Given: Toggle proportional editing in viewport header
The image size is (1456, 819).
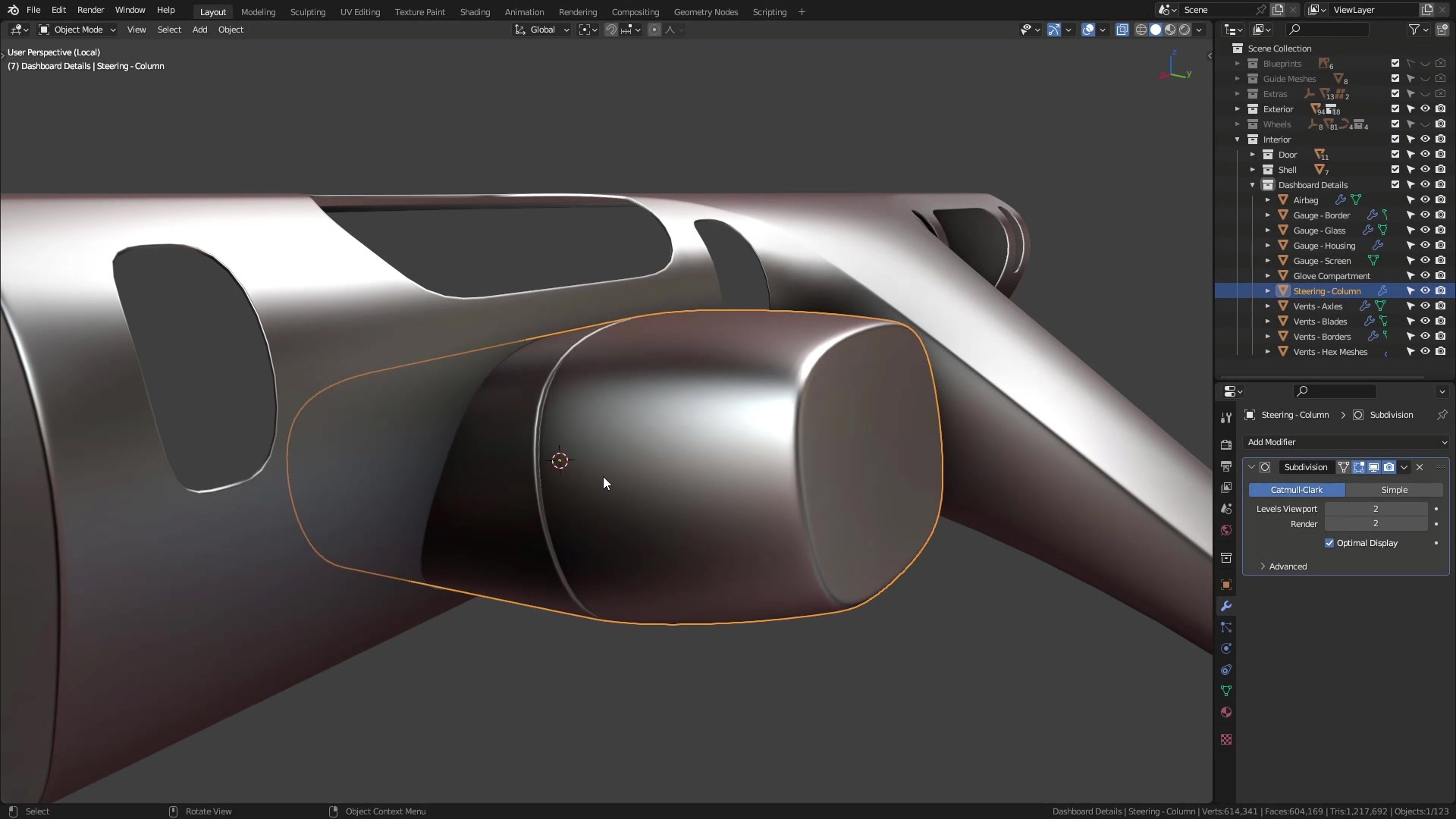Looking at the screenshot, I should 654,30.
